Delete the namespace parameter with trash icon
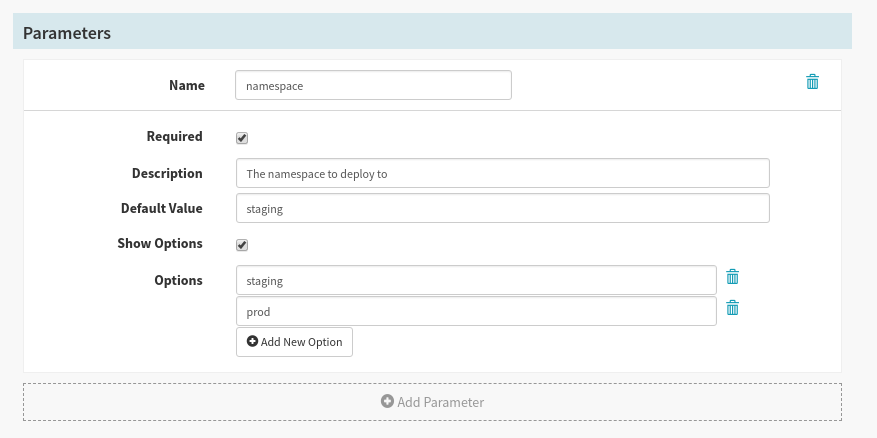This screenshot has width=877, height=438. pyautogui.click(x=812, y=82)
